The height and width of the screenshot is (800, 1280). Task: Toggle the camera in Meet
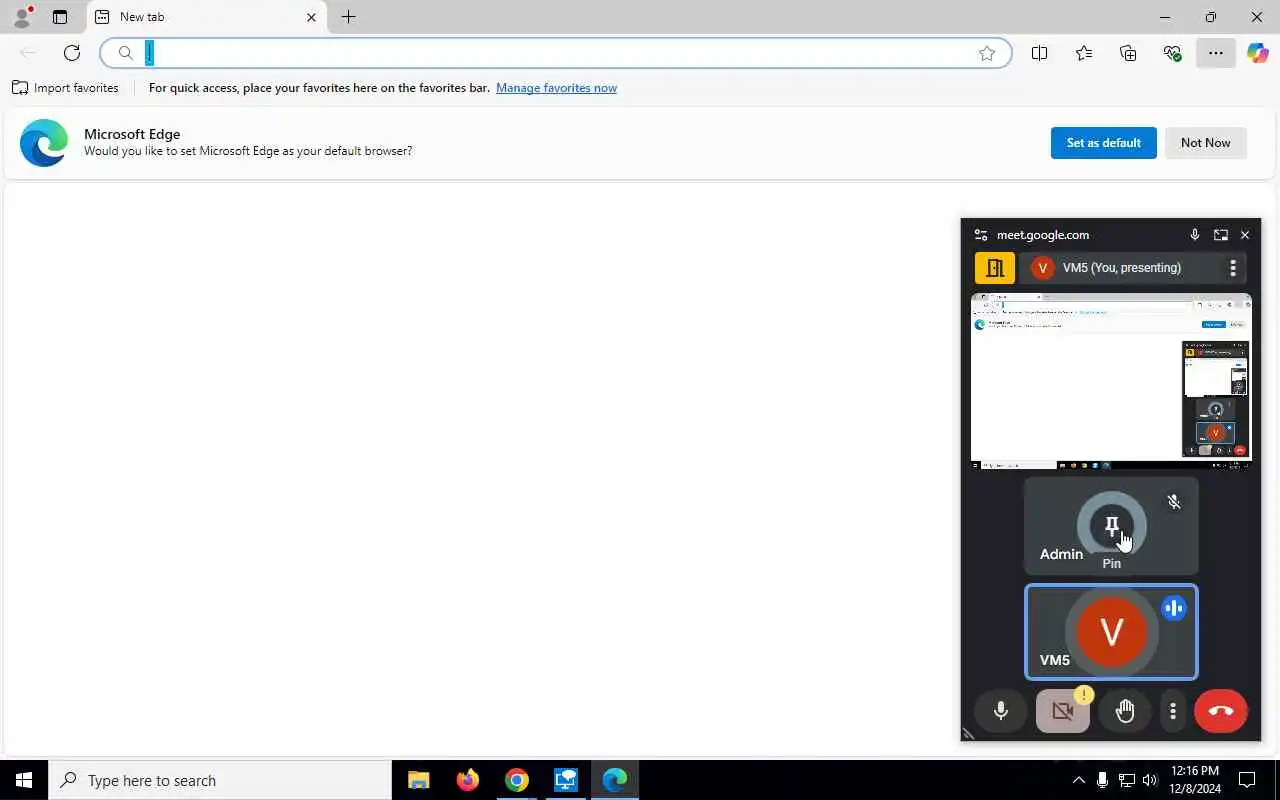click(x=1062, y=711)
